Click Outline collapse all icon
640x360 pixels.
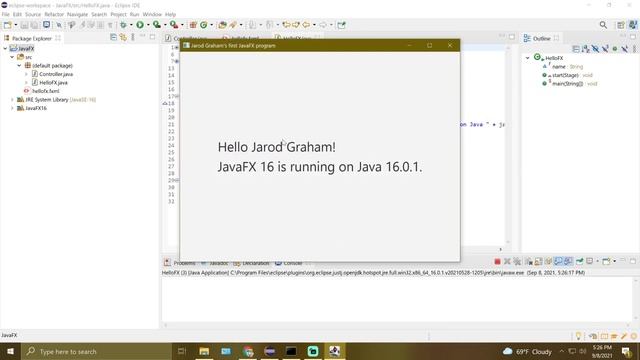[576, 49]
